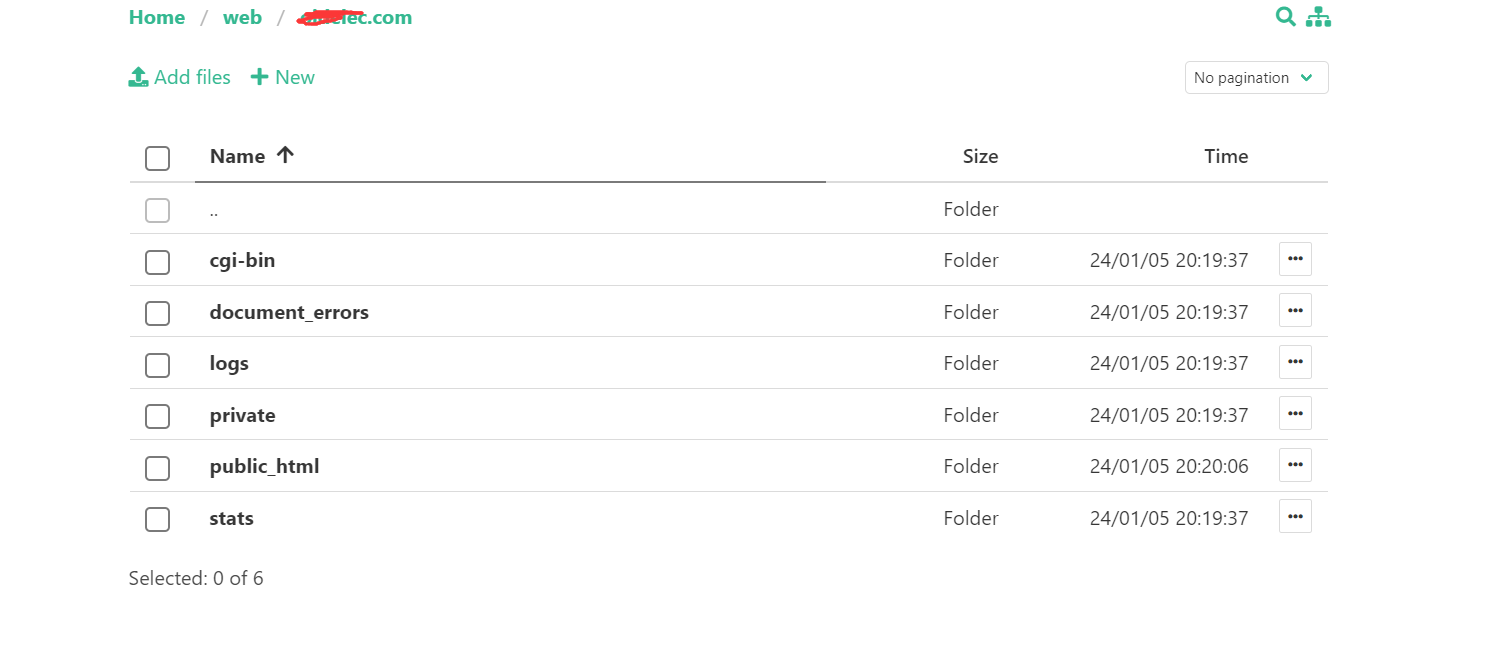Open three-dot menu for stats folder
The image size is (1500, 653).
[1295, 517]
